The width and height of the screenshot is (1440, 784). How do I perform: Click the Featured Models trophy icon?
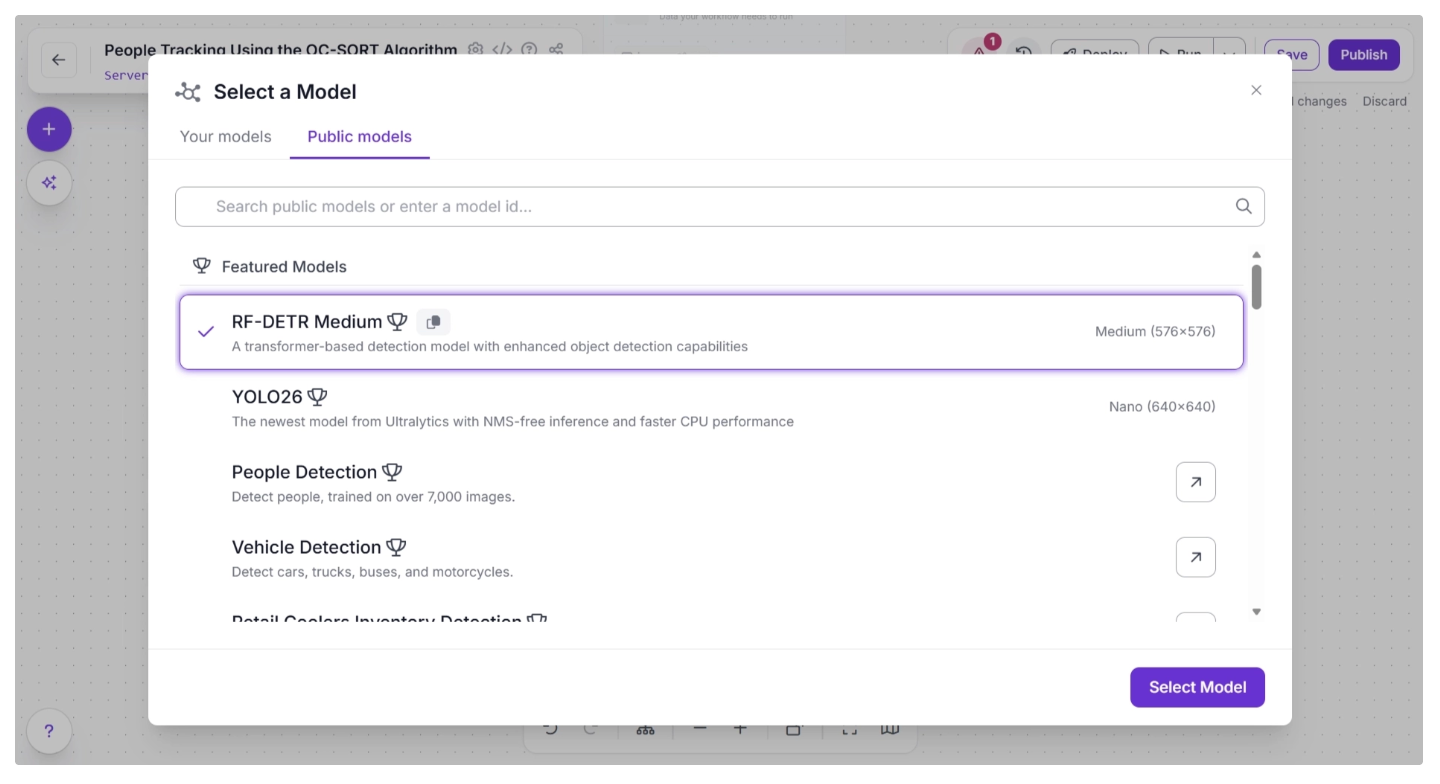coord(202,266)
